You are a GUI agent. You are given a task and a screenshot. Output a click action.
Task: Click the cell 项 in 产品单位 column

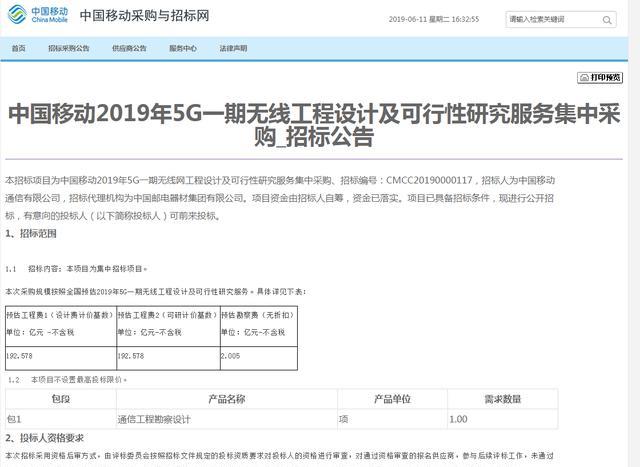point(392,419)
